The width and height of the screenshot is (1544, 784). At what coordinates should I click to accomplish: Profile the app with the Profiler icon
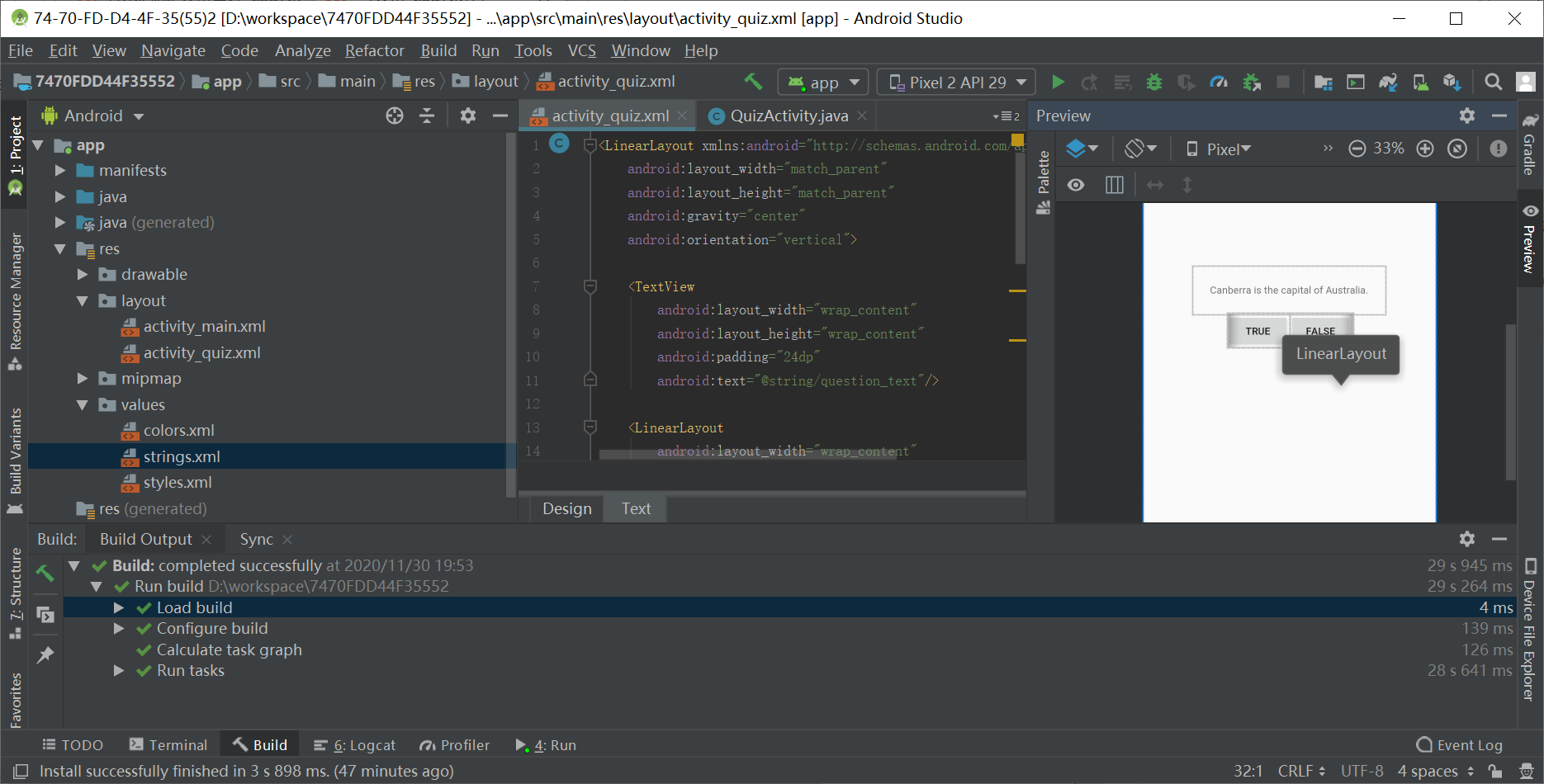pos(1220,82)
